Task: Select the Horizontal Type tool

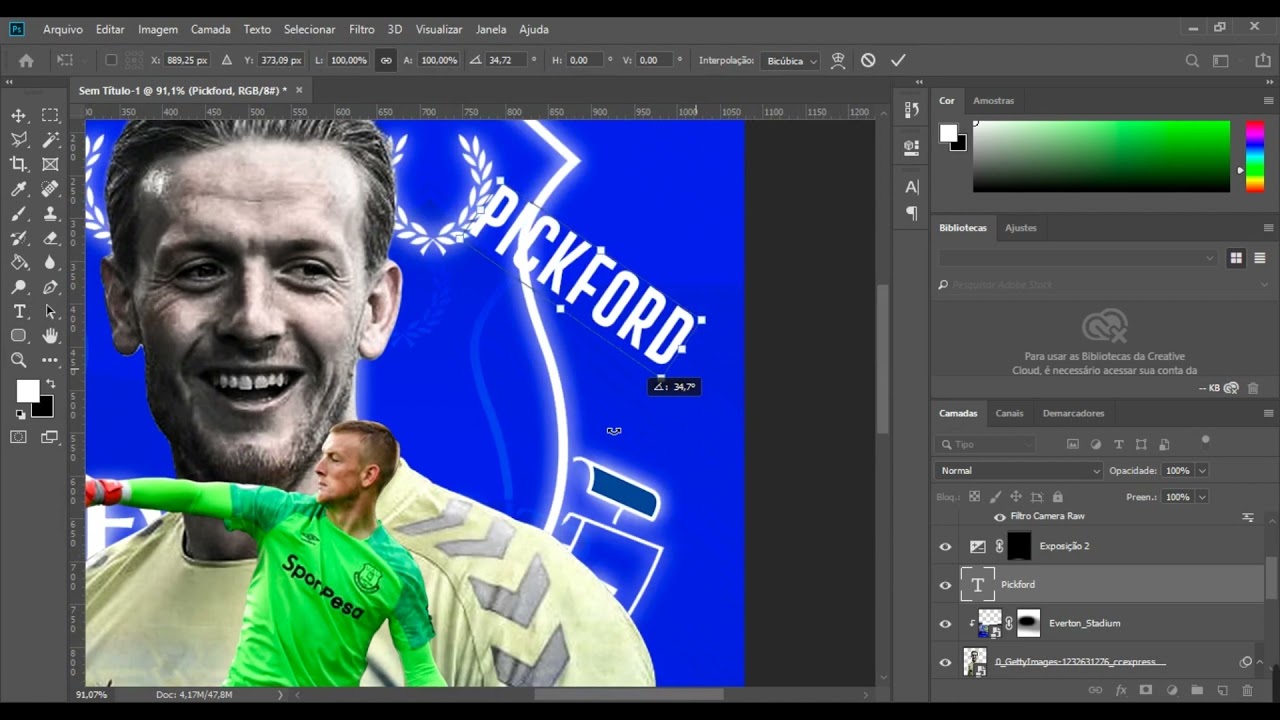Action: click(19, 311)
